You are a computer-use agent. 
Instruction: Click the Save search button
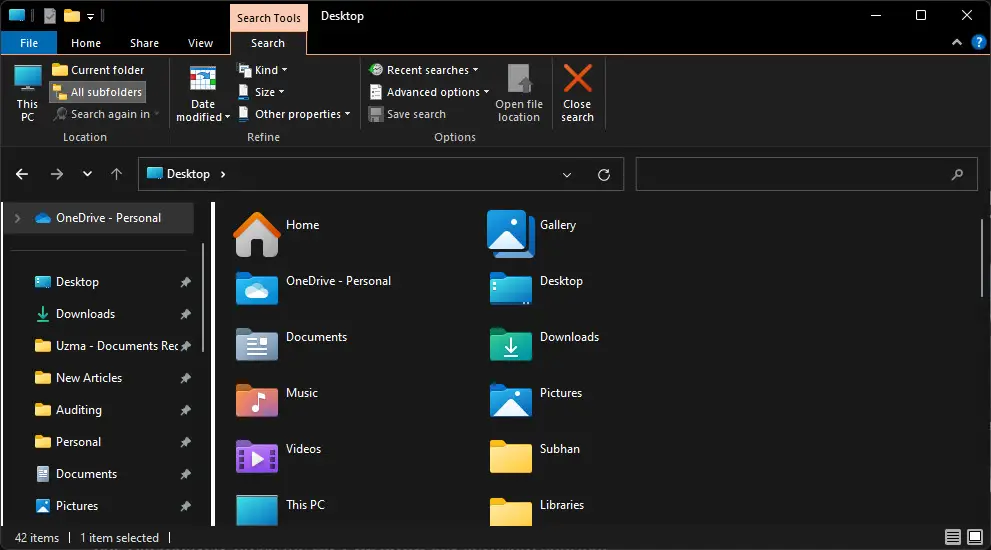(408, 114)
